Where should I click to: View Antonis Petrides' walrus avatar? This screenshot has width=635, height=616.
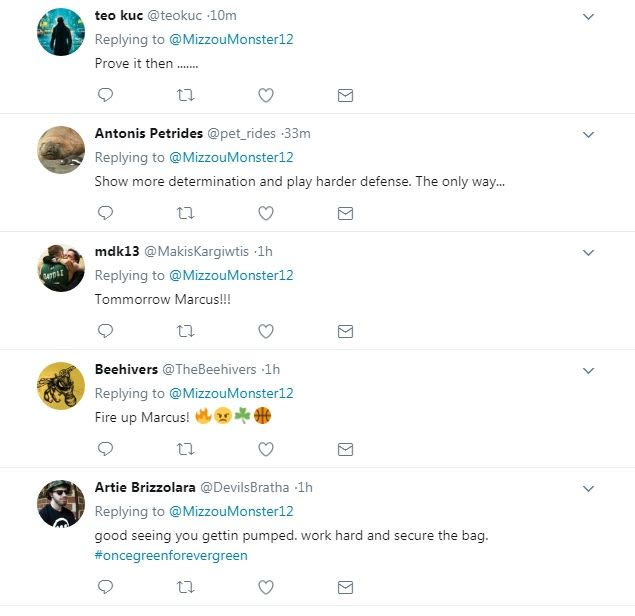[x=61, y=150]
